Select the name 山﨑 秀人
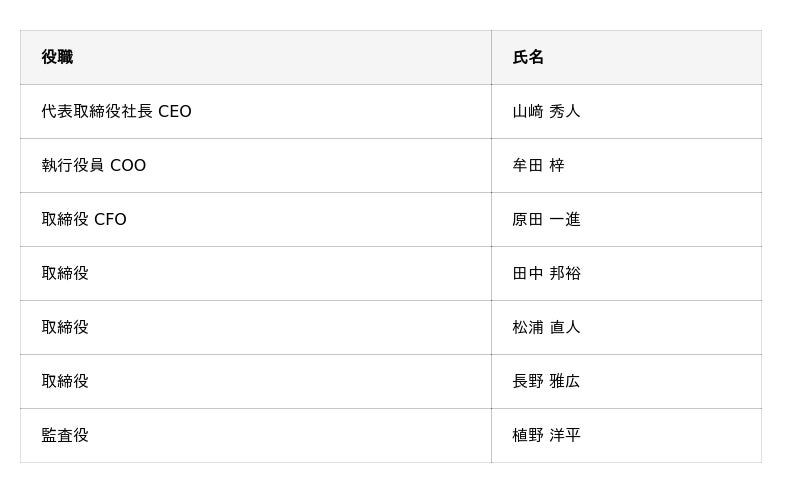 click(x=546, y=111)
